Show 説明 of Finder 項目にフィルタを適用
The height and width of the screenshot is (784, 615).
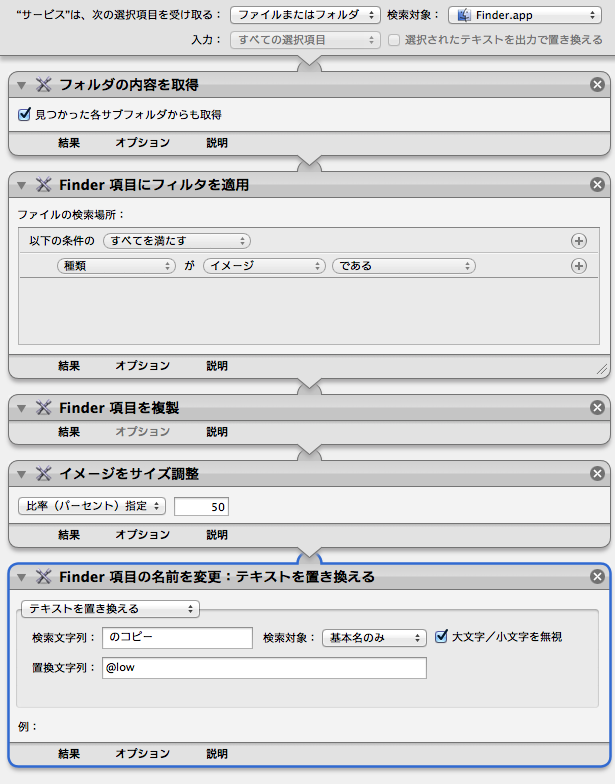217,366
